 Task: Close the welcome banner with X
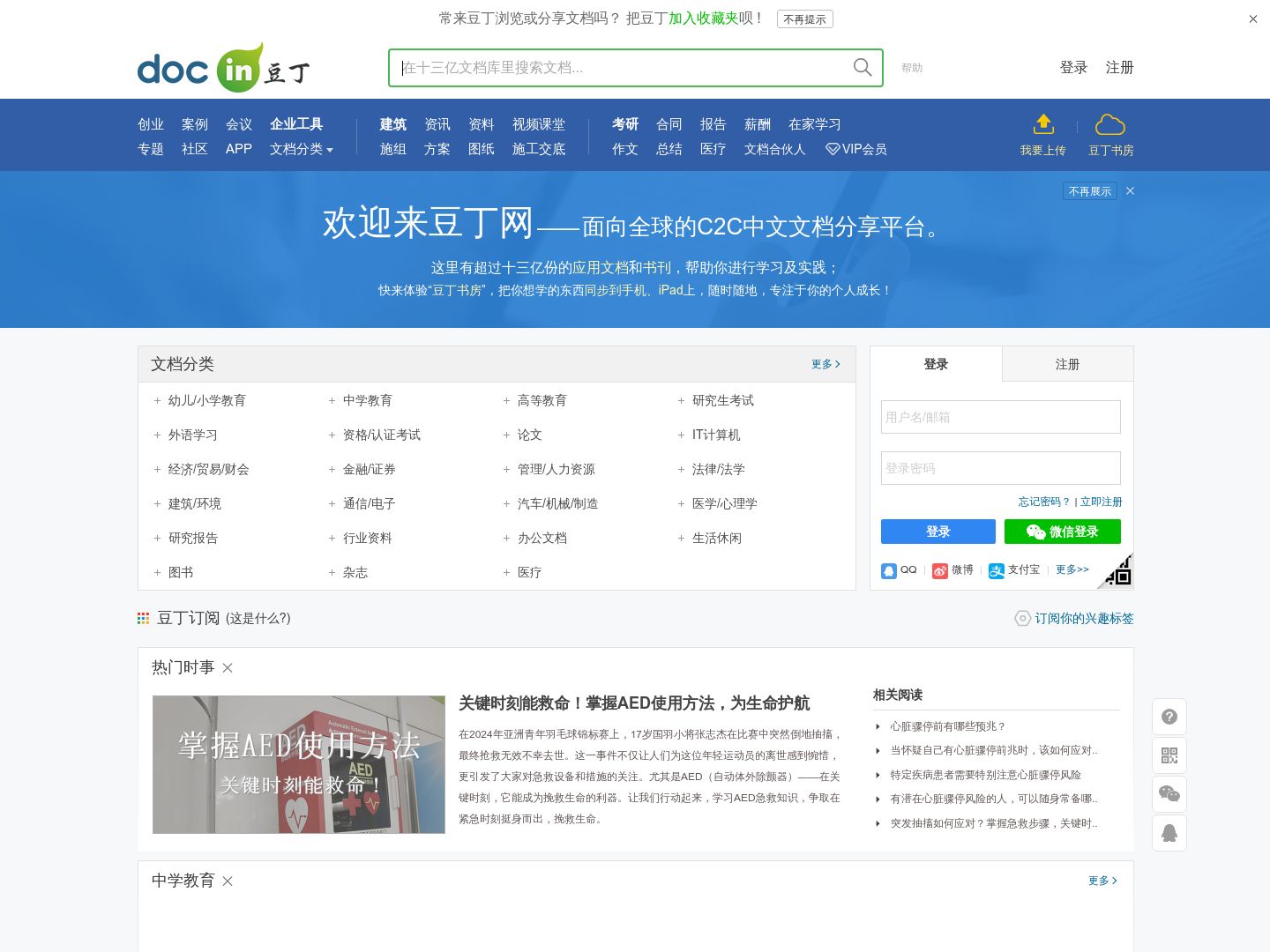(x=1130, y=190)
